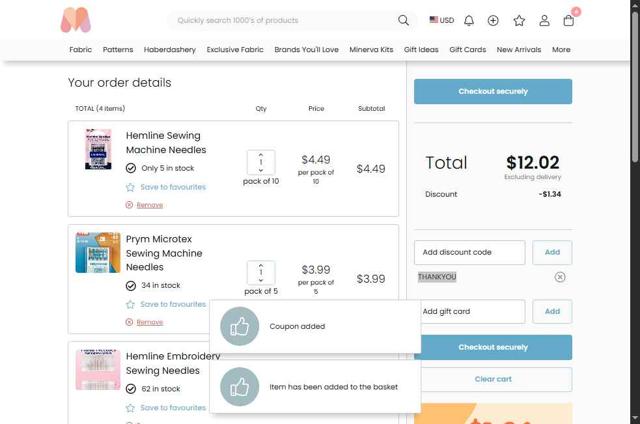Open the Gift Cards menu
640x424 pixels.
click(x=468, y=49)
